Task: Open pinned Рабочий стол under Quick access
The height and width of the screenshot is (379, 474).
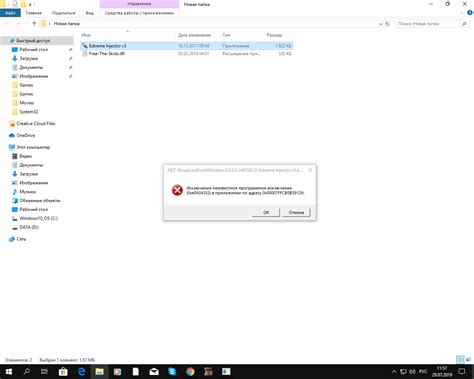Action: [34, 49]
